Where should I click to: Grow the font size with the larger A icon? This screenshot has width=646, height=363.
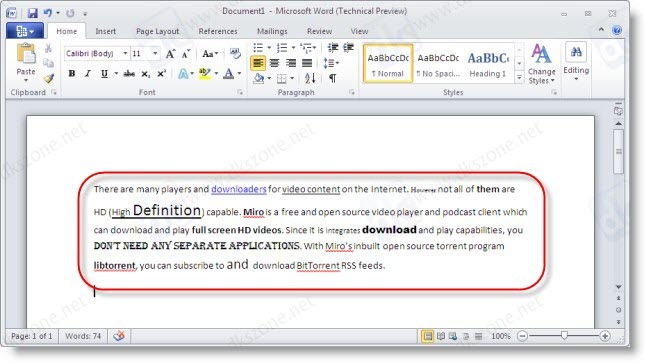pos(170,54)
